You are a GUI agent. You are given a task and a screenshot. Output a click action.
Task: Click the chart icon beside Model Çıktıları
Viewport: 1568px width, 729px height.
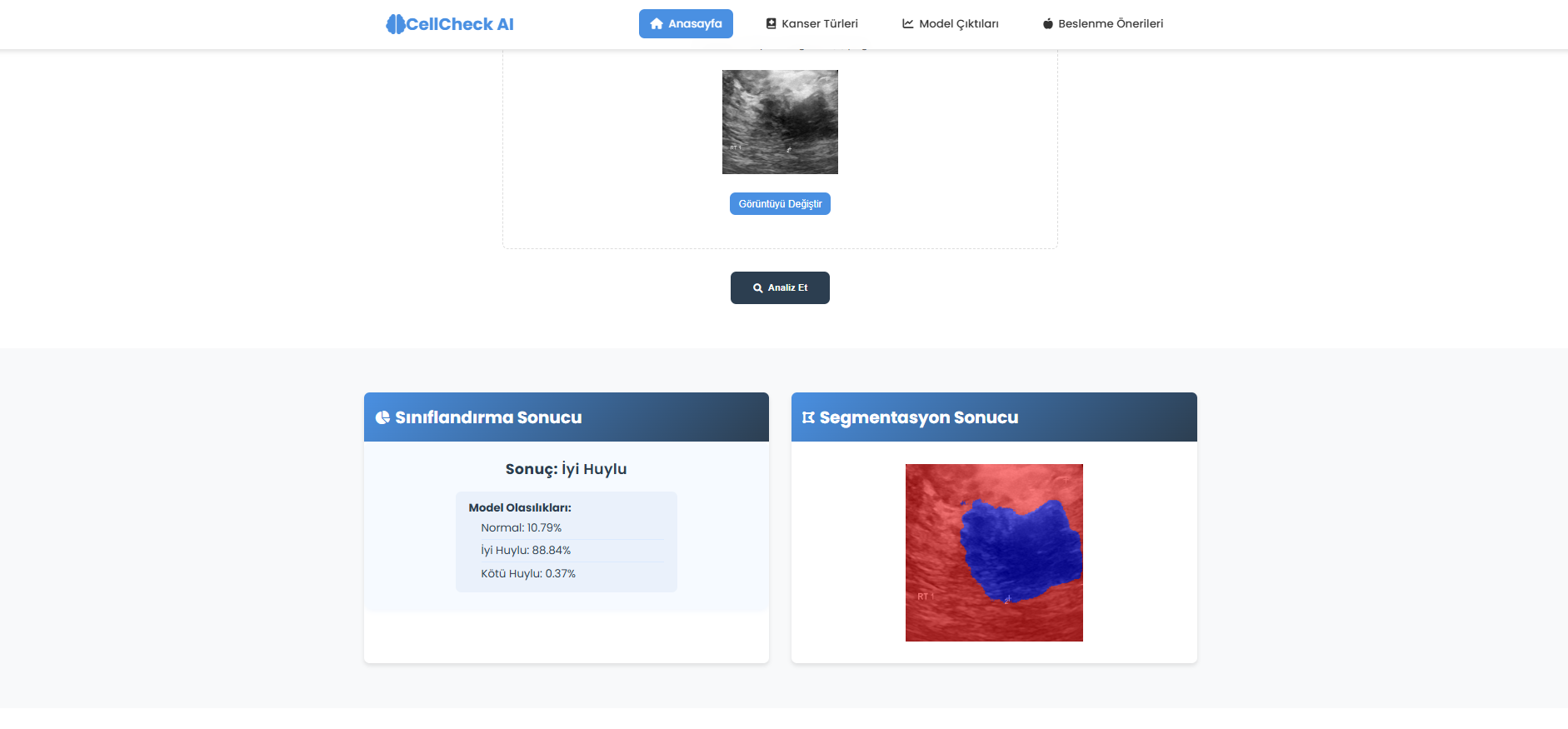(x=908, y=24)
